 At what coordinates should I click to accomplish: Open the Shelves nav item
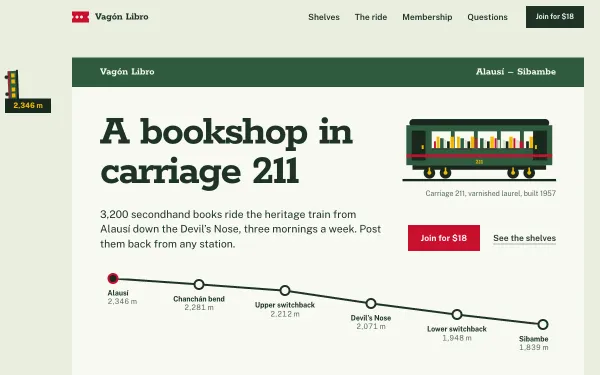(x=324, y=17)
